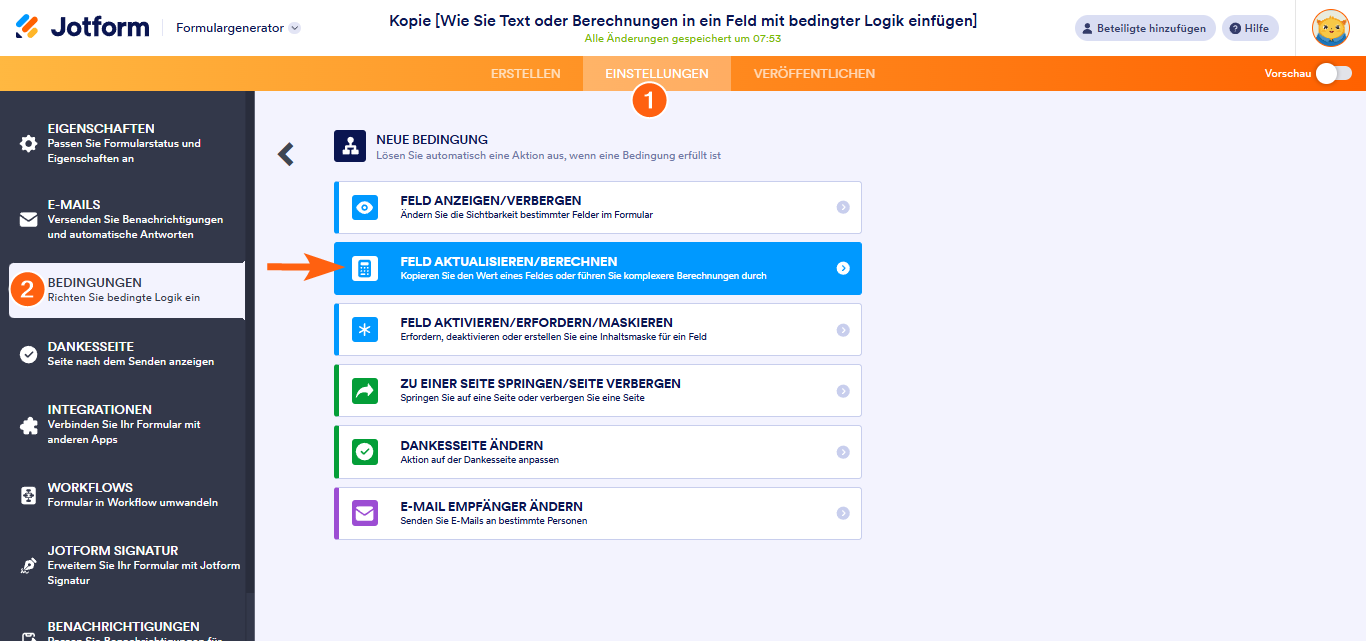Select FELD ANZEIGEN/VERBERGEN condition
The width and height of the screenshot is (1366, 641).
(598, 208)
